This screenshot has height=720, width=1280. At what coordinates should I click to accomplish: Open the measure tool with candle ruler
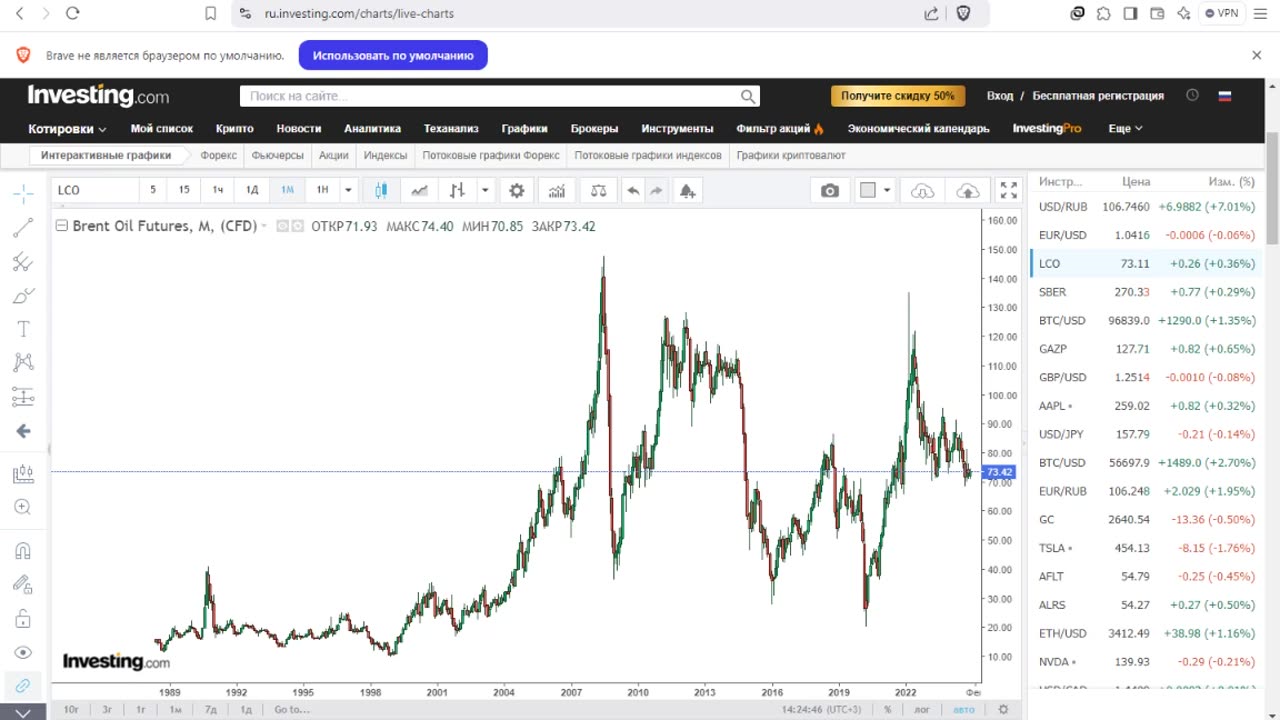coord(23,474)
